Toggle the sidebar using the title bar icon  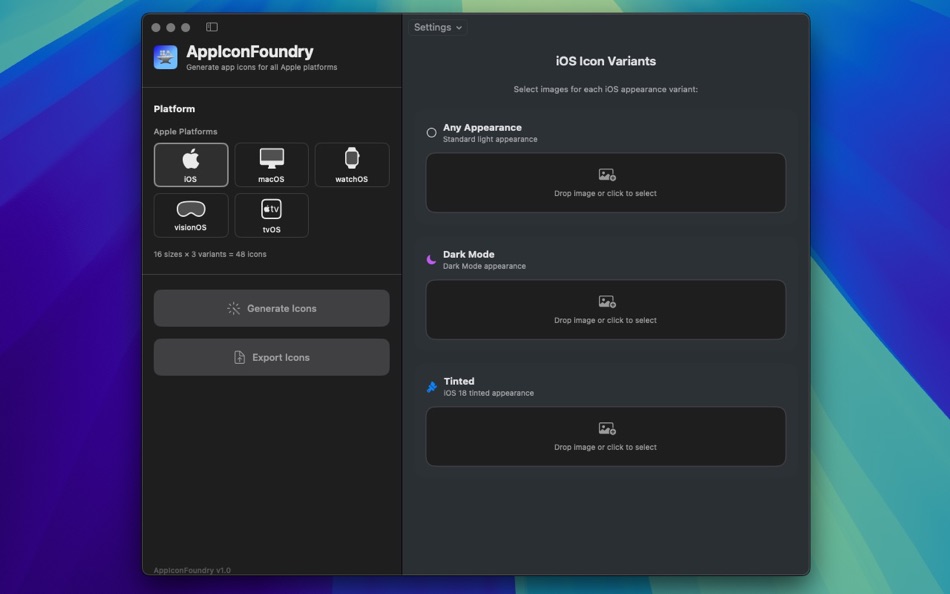210,27
